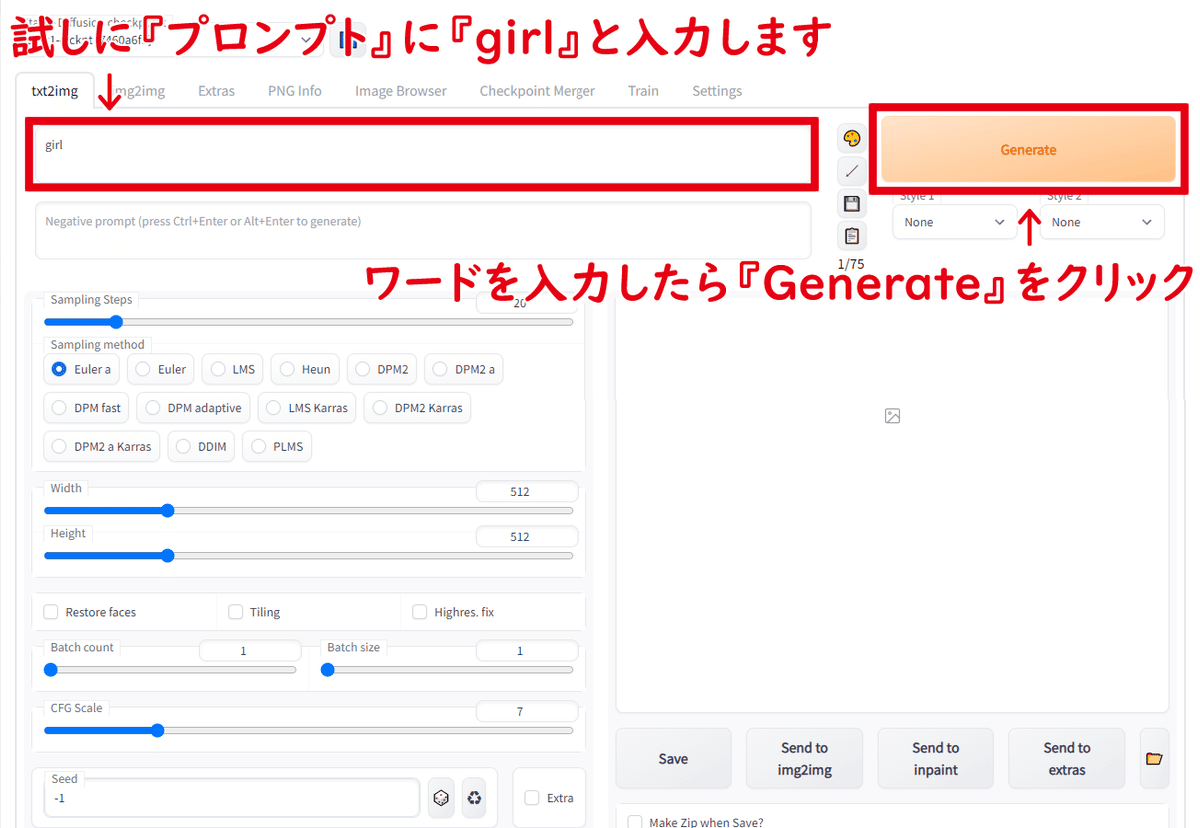The width and height of the screenshot is (1200, 828).
Task: Click the Sampling Steps number box
Action: coord(527,303)
